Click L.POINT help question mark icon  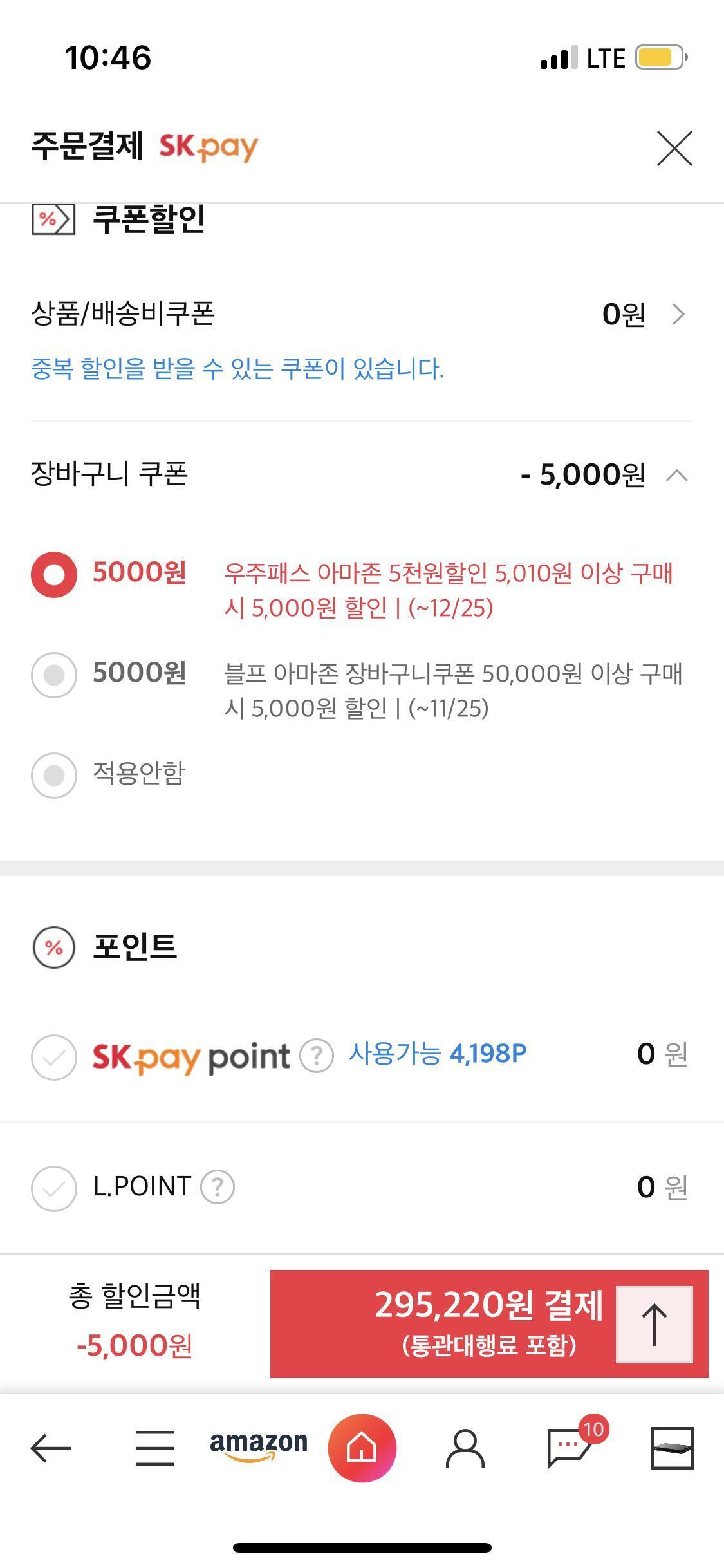click(218, 1186)
